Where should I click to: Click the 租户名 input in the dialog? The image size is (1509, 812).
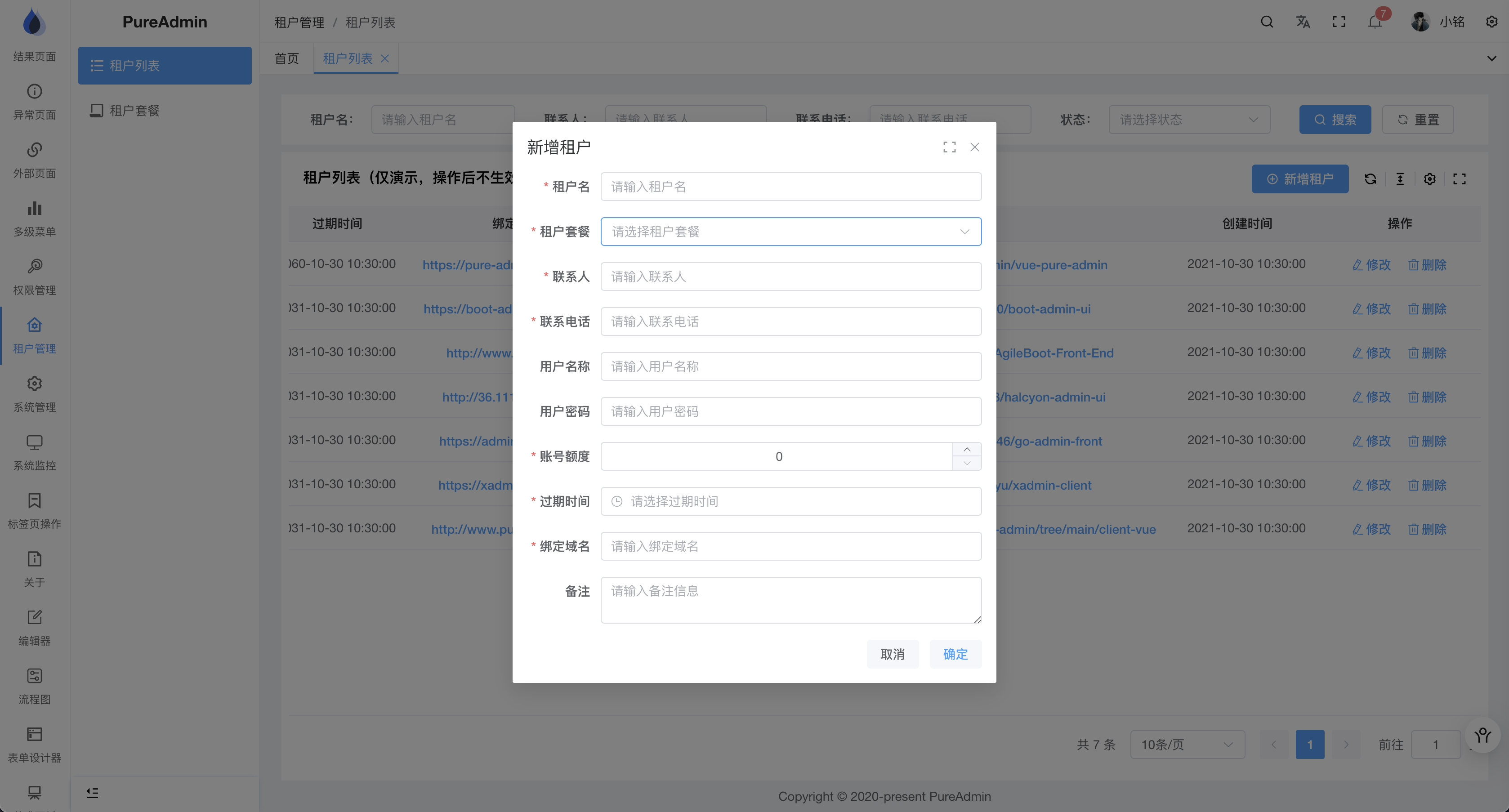pos(790,187)
